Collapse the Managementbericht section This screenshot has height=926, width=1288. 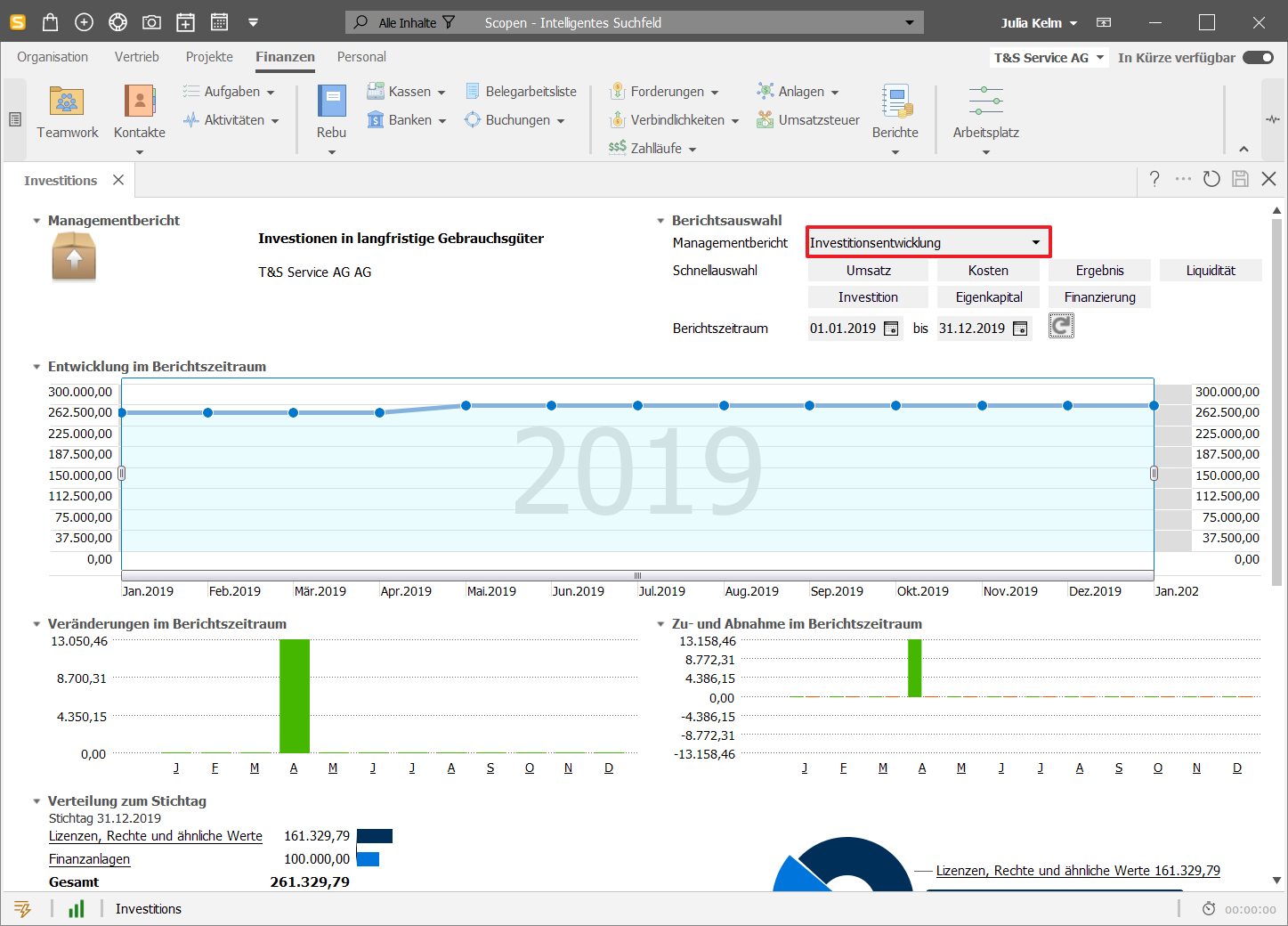(36, 221)
